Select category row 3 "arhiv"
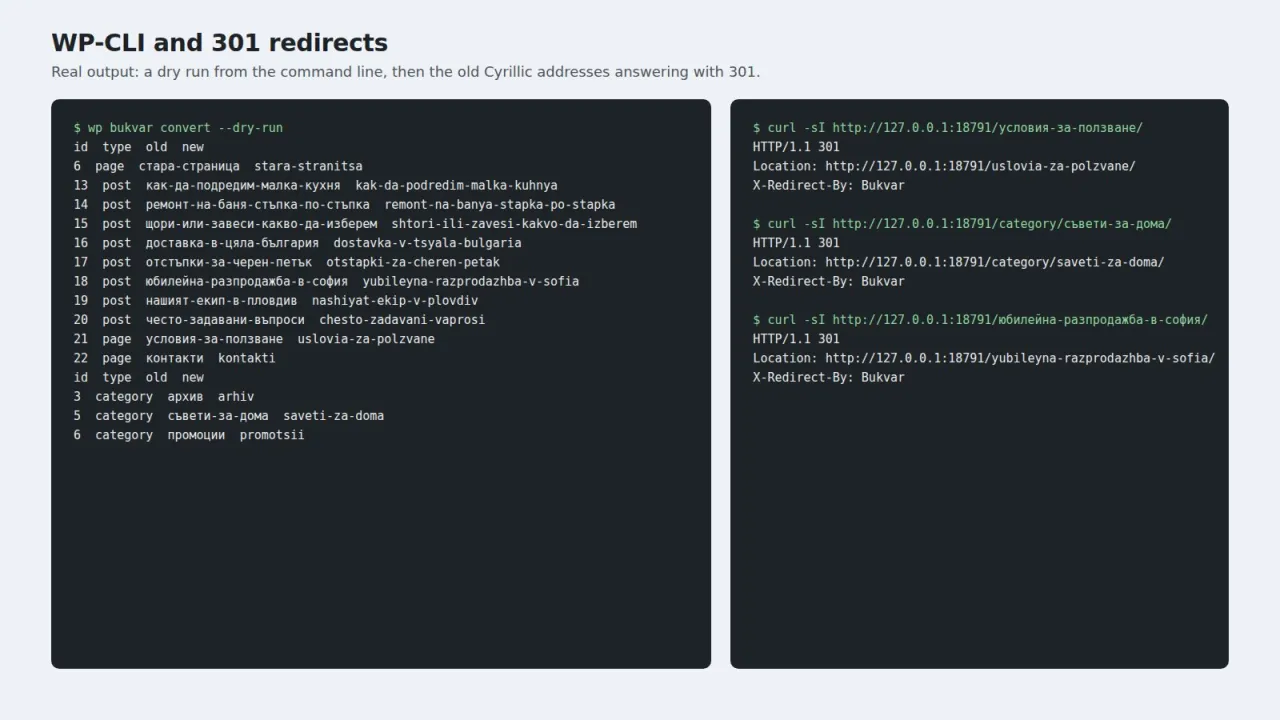 tap(163, 396)
